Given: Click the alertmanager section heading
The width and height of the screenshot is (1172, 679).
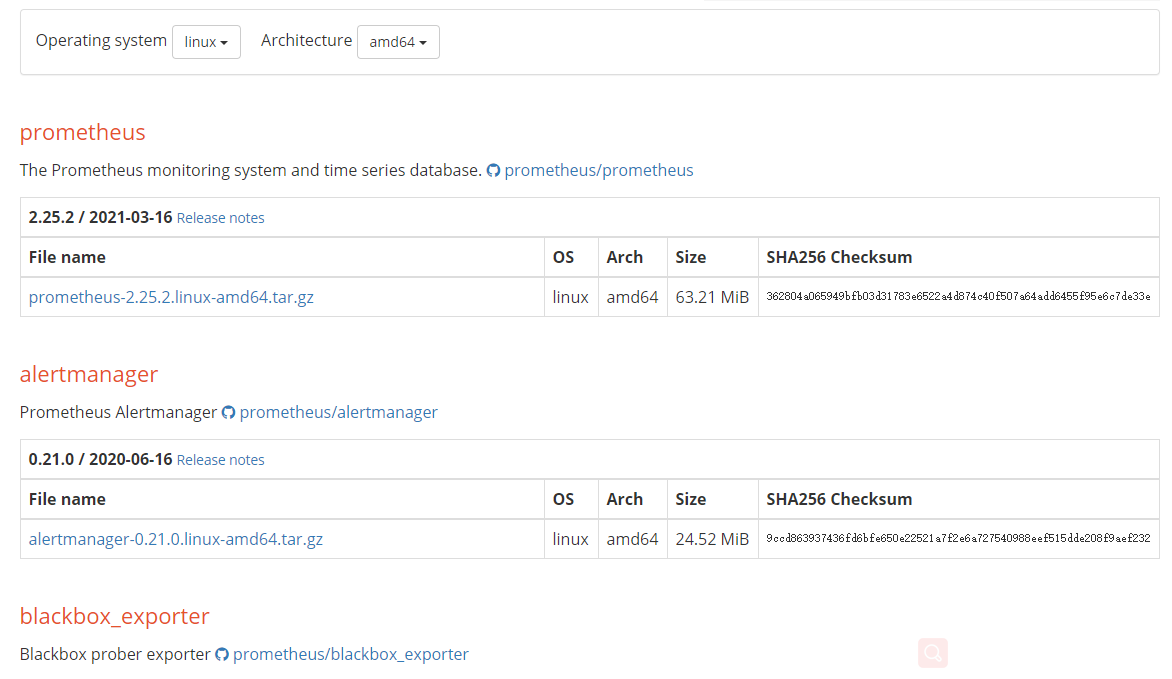Looking at the screenshot, I should tap(89, 374).
